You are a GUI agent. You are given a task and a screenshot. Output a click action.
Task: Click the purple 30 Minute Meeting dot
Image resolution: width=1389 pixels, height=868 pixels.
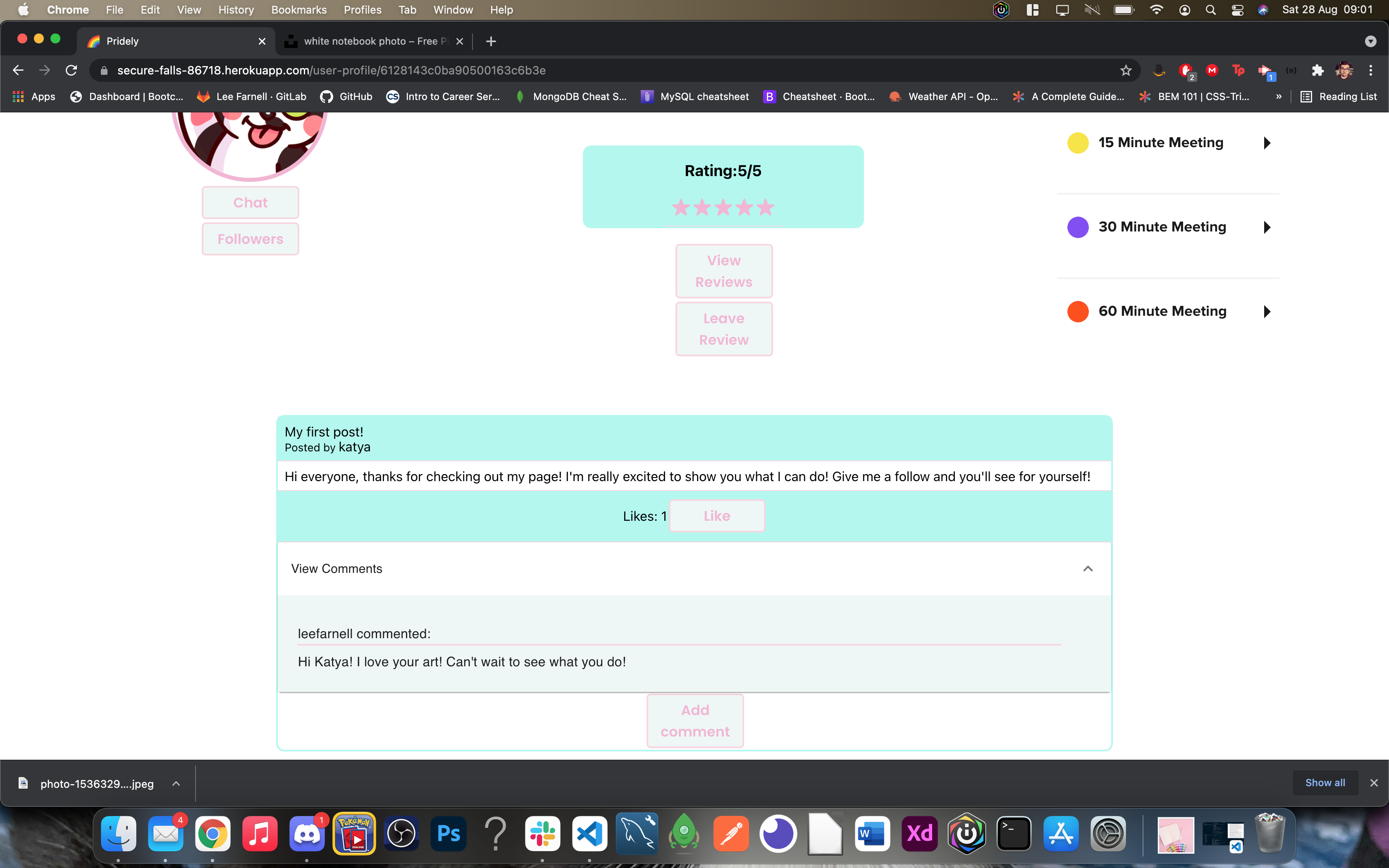pyautogui.click(x=1077, y=227)
